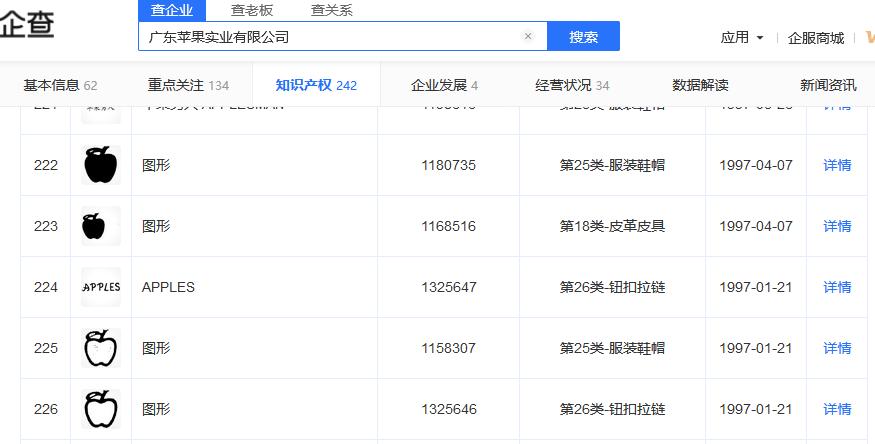
Task: Click 图形 name in row 223
Action: coord(156,226)
